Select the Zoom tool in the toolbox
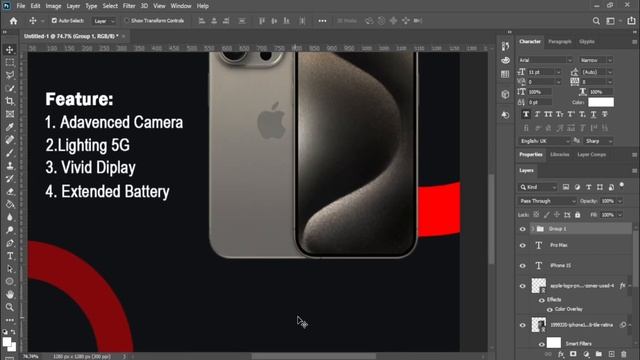This screenshot has width=640, height=360. [10, 307]
